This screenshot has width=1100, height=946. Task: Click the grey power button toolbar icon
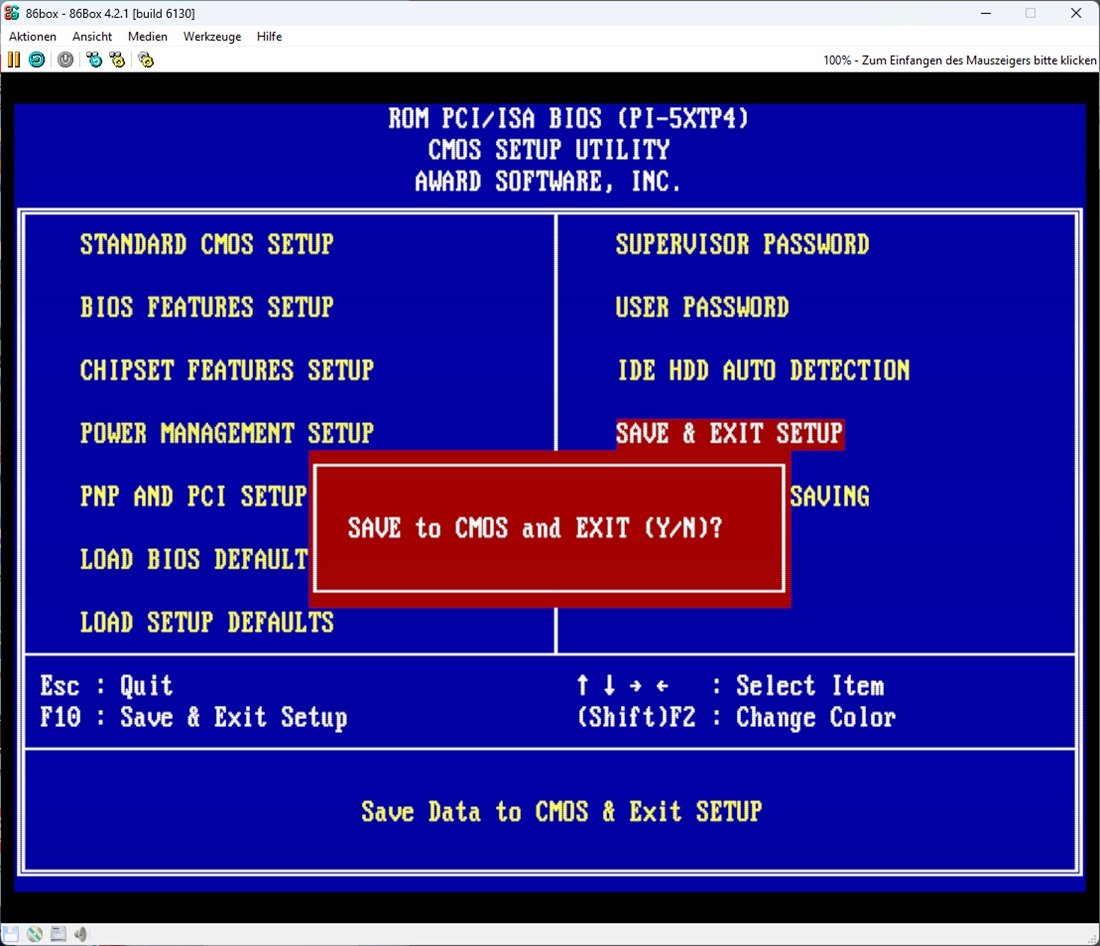coord(65,60)
